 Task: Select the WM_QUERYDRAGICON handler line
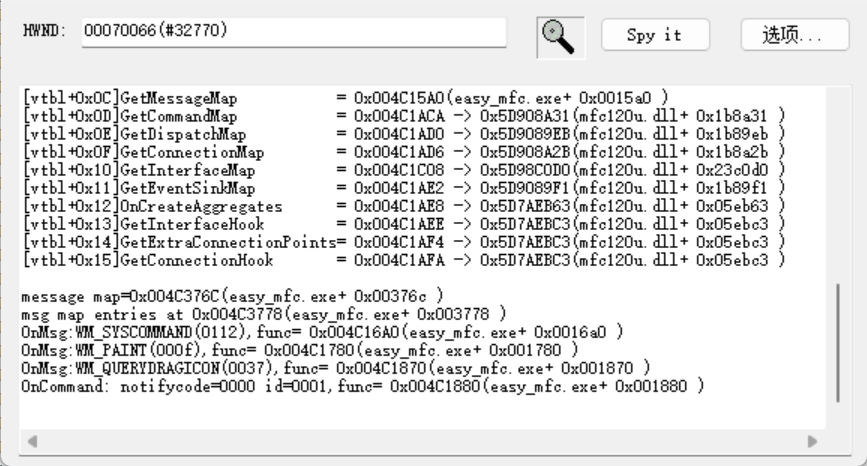336,368
